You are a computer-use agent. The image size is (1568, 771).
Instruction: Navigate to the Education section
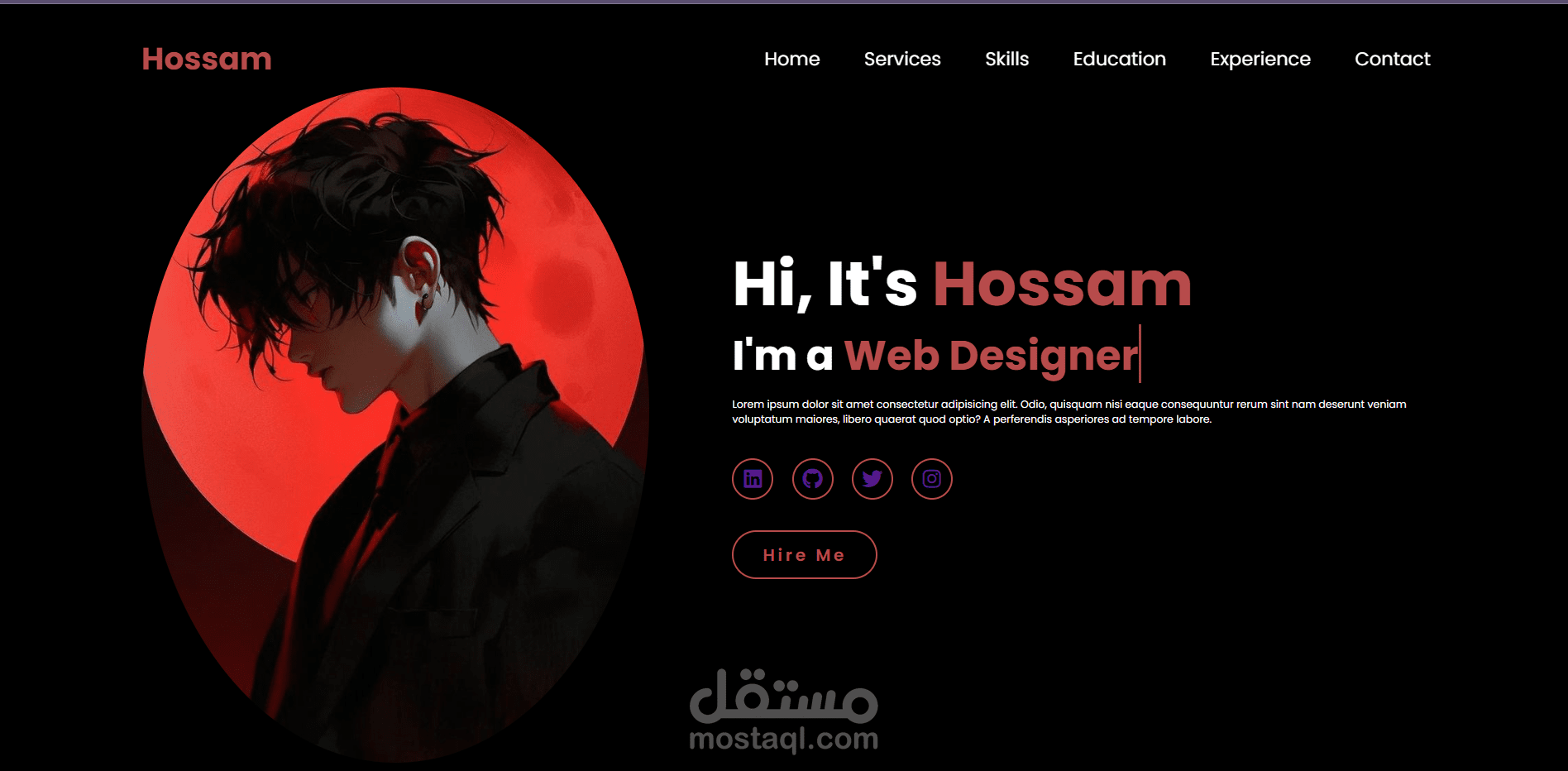(x=1119, y=59)
